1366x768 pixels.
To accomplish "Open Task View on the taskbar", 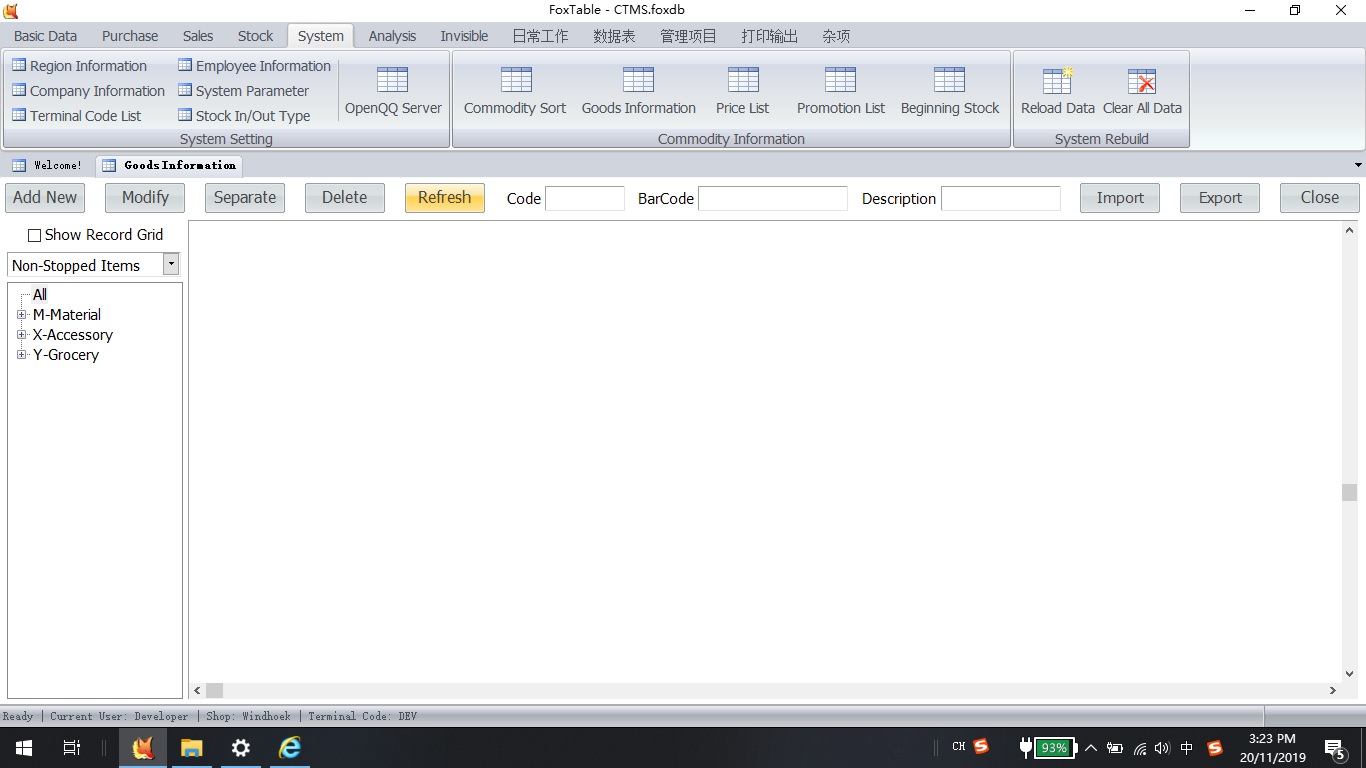I will tap(72, 747).
